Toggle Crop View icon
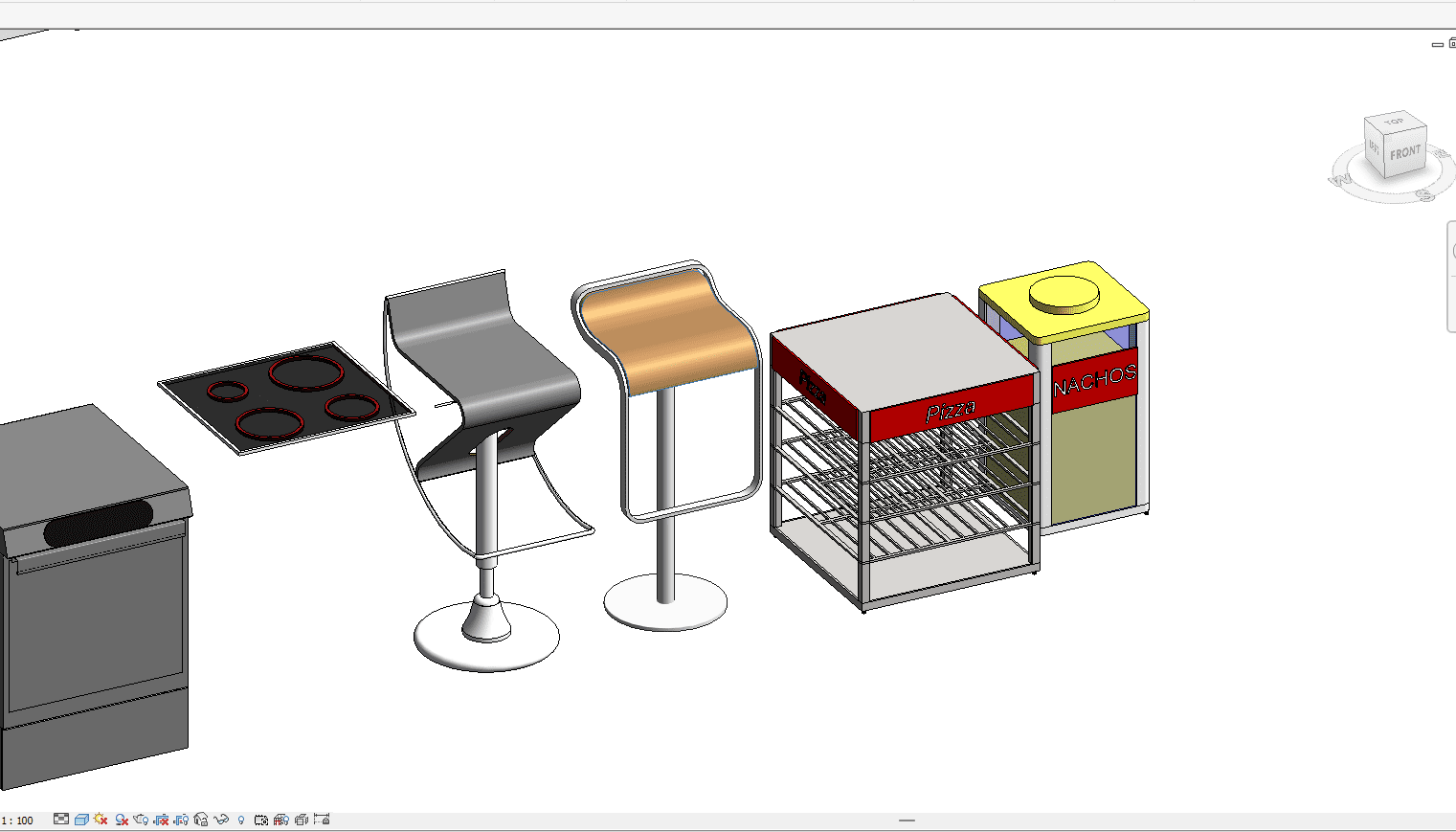The height and width of the screenshot is (832, 1456). pyautogui.click(x=162, y=820)
